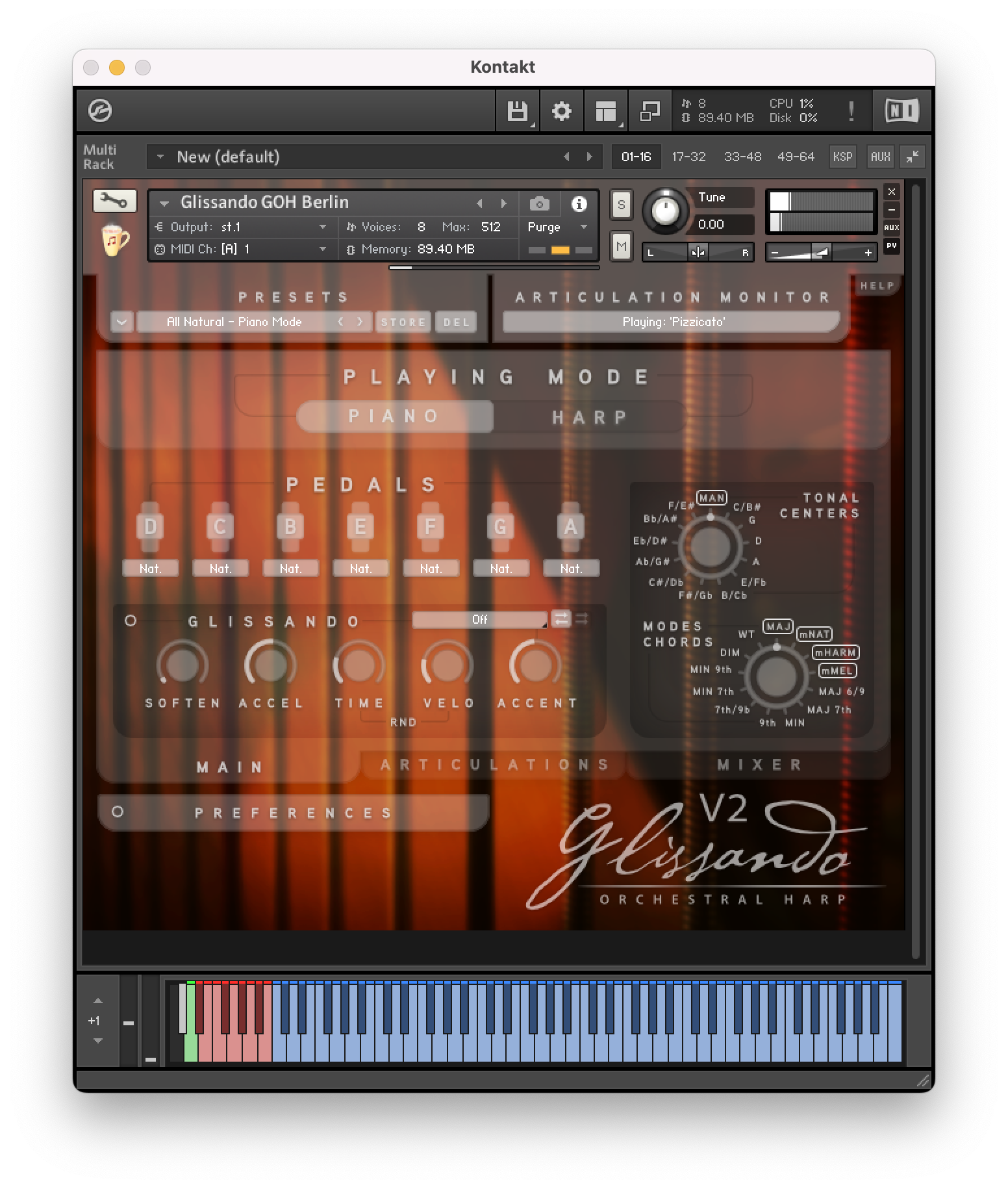The width and height of the screenshot is (1008, 1189).
Task: Go to the previous multi with the left arrow
Action: (x=566, y=157)
